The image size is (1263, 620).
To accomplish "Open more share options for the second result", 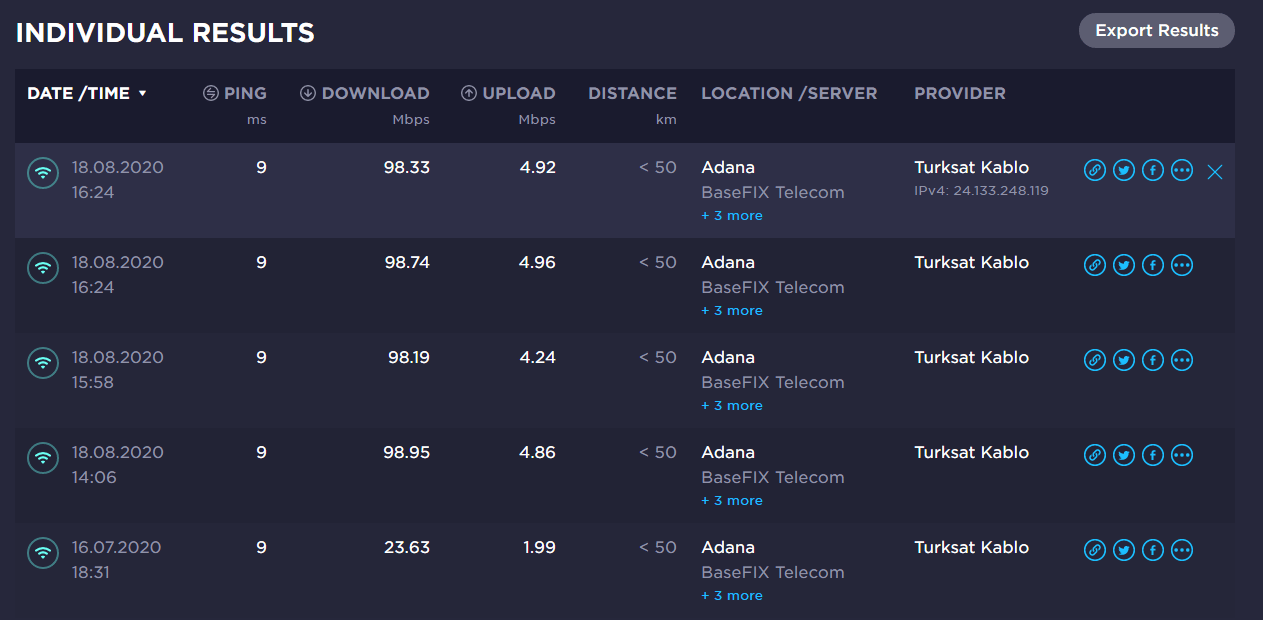I will point(1181,265).
